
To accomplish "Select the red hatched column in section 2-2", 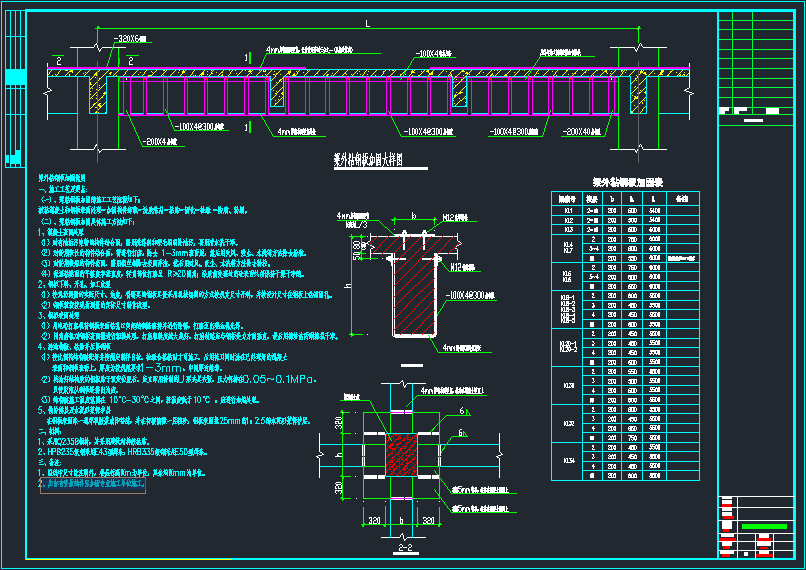I will [x=400, y=453].
